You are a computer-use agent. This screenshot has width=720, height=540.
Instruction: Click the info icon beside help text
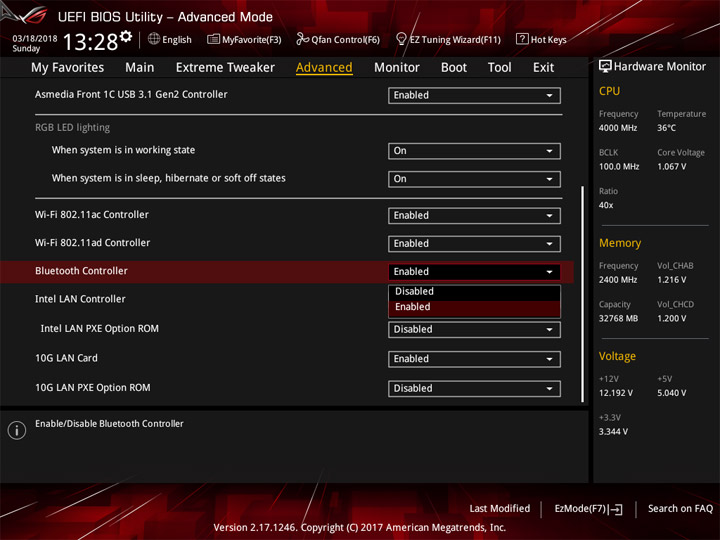click(x=17, y=430)
